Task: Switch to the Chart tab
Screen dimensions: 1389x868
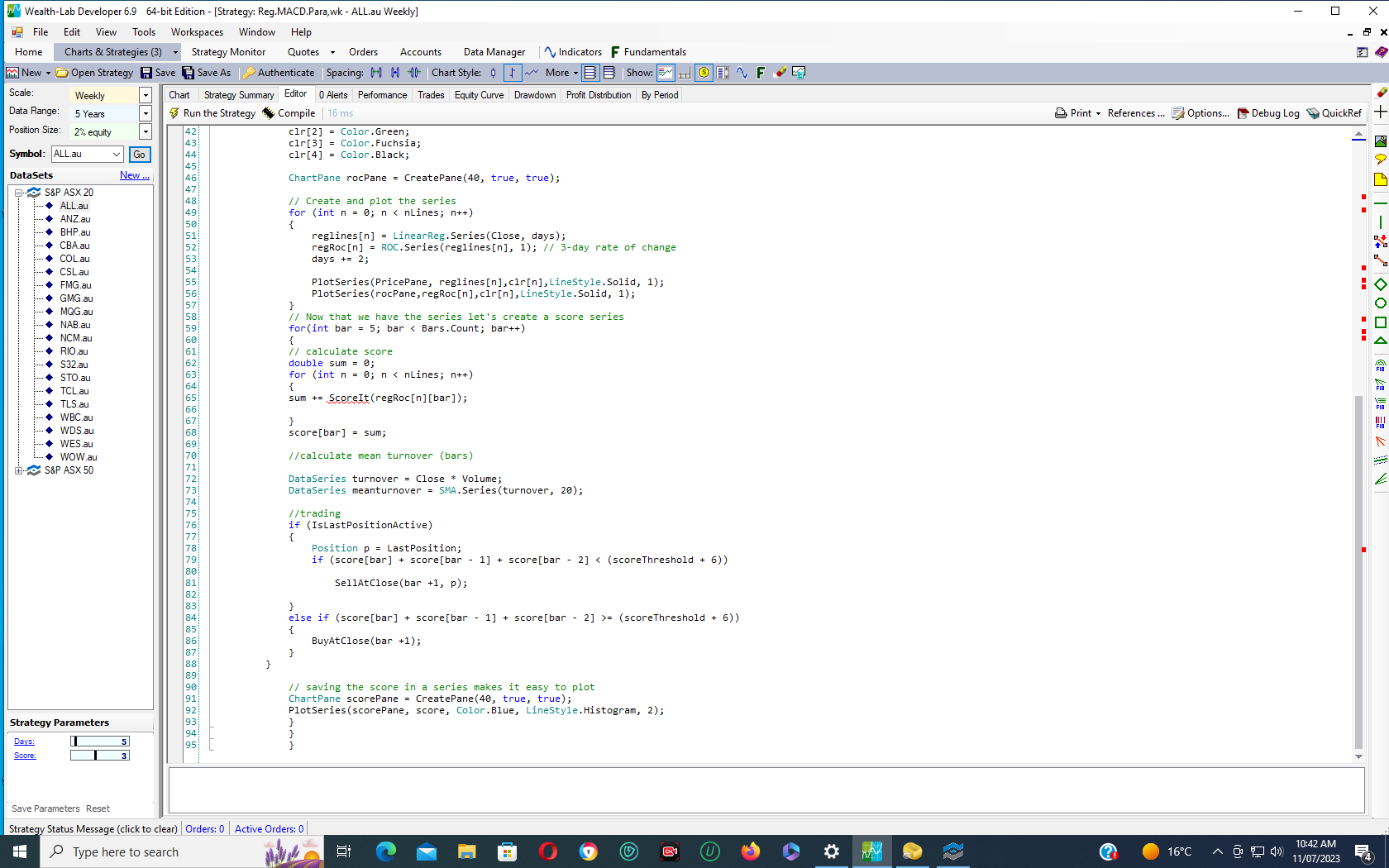Action: click(179, 95)
